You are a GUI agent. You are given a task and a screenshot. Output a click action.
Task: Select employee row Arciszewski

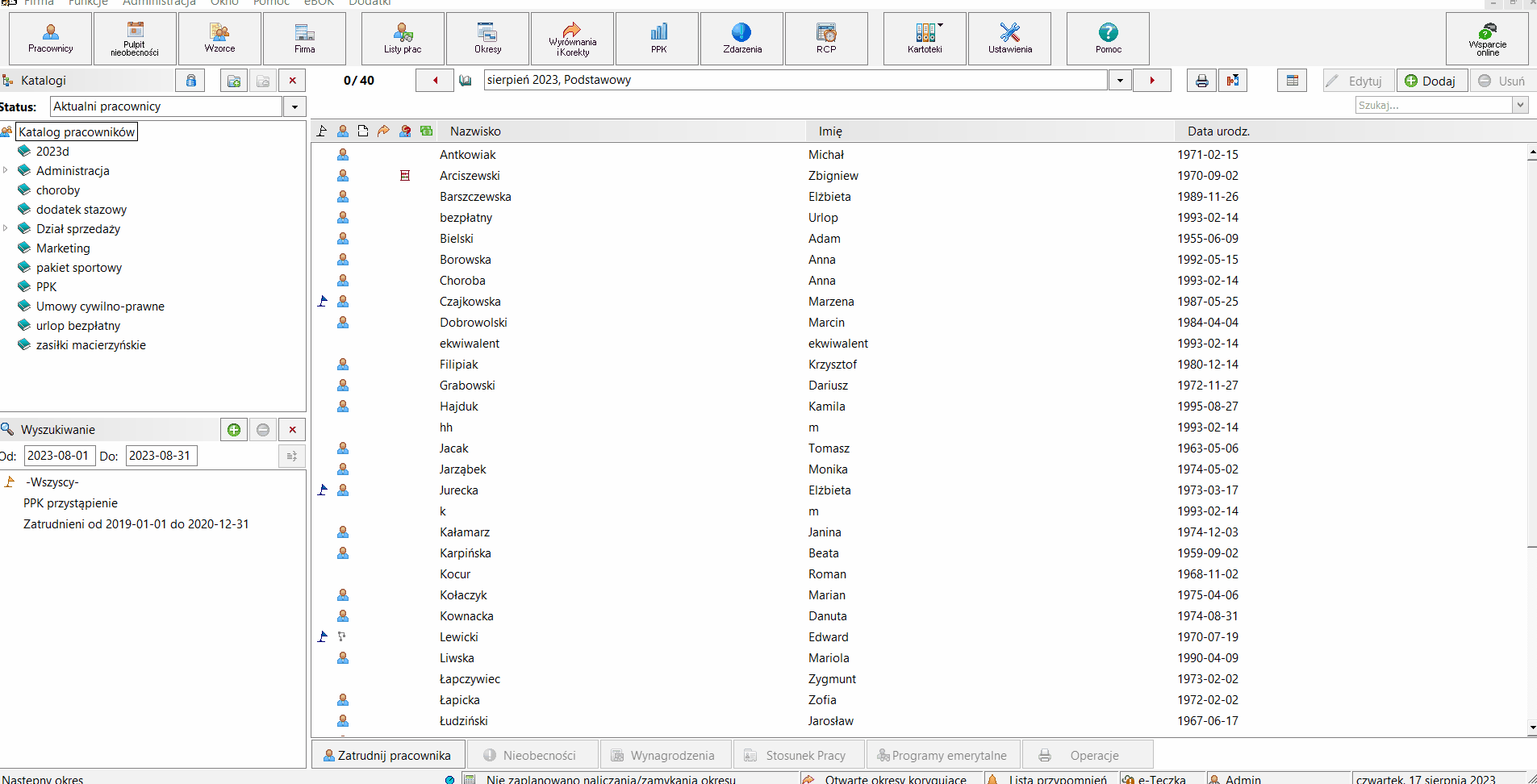pos(920,175)
